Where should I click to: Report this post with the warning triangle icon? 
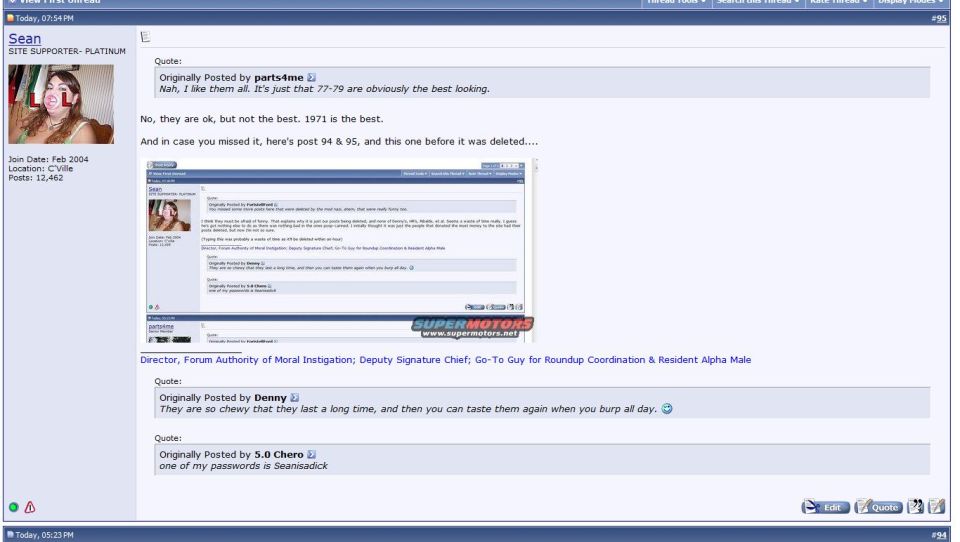[29, 507]
